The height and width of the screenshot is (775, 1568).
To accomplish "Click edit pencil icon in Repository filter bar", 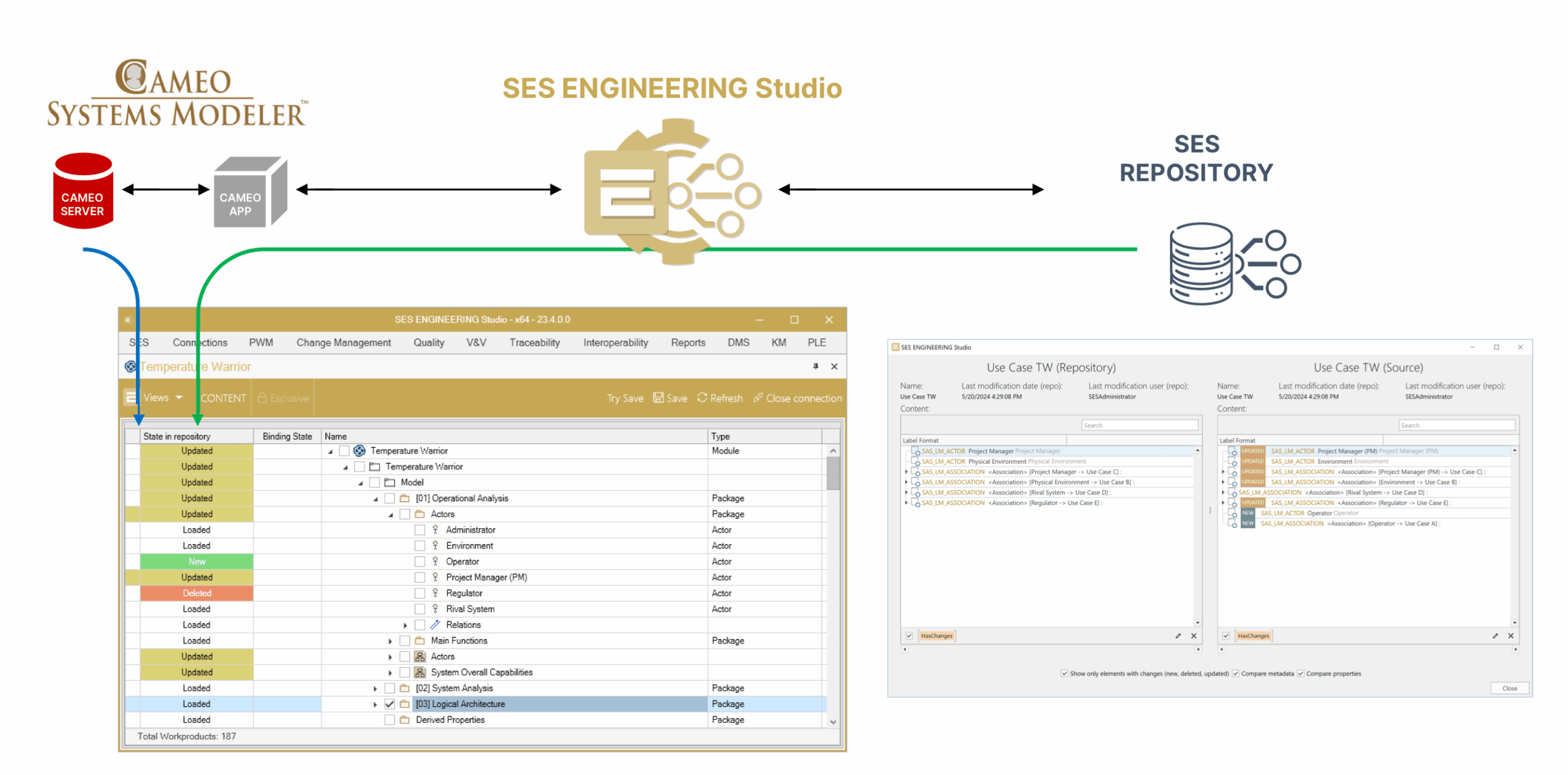I will (1178, 636).
